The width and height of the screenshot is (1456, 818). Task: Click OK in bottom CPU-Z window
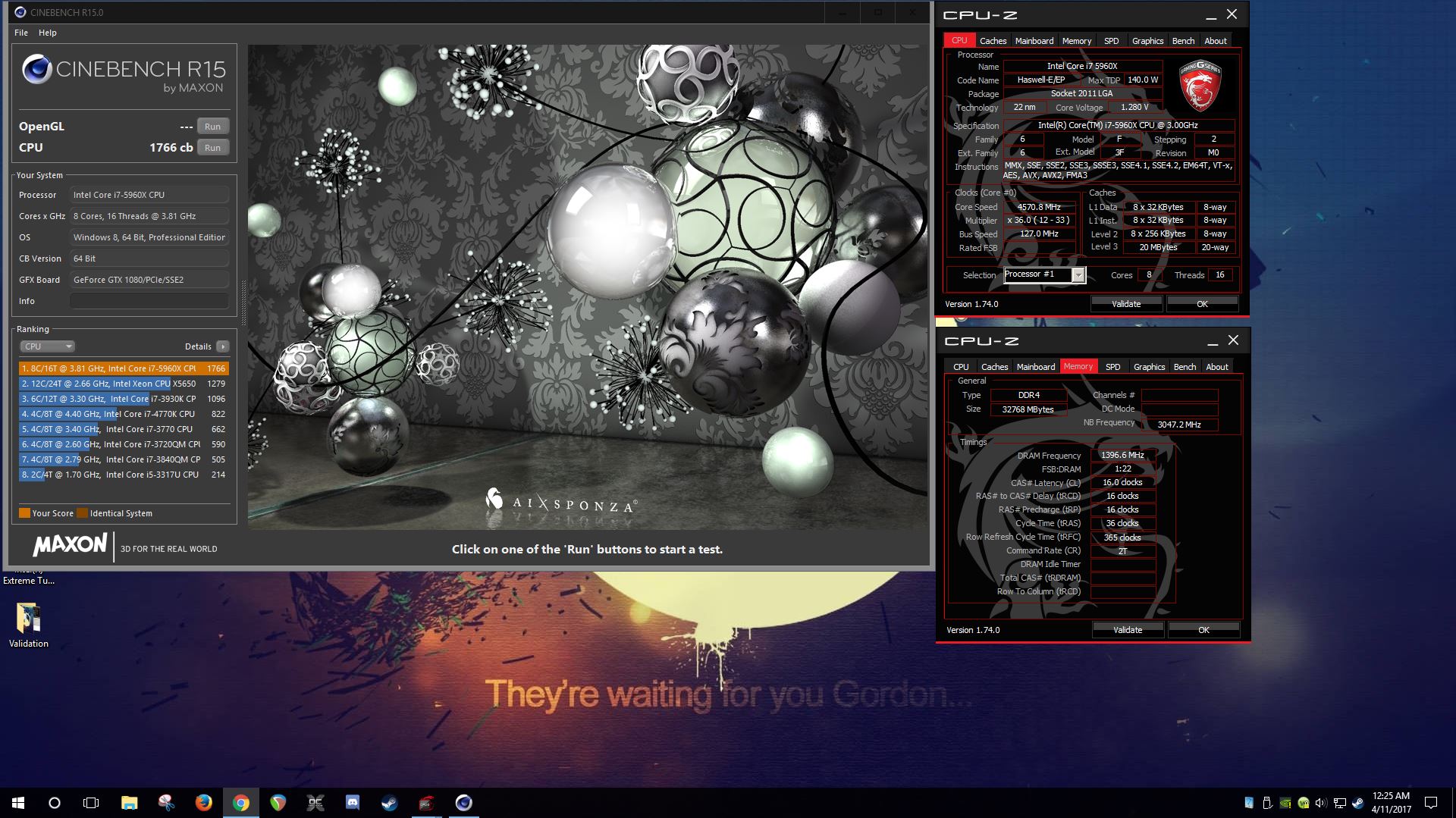(x=1203, y=630)
